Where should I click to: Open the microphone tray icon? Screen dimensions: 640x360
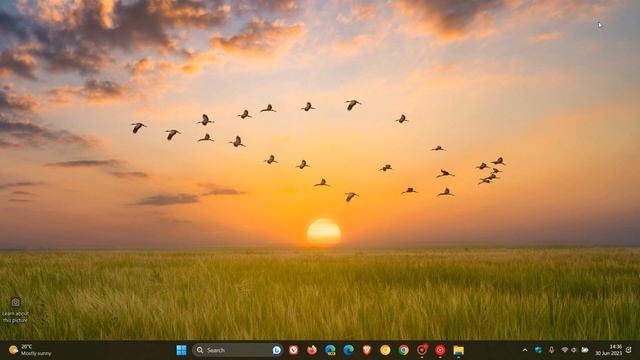551,350
